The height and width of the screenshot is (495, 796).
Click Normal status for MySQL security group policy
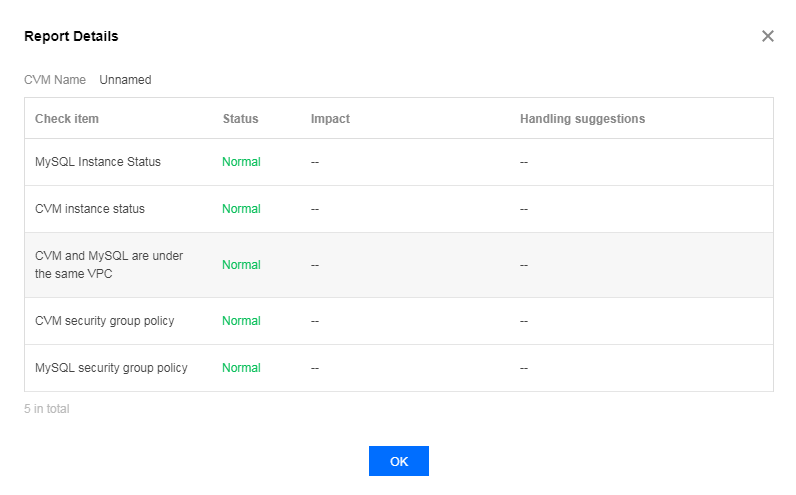coord(241,368)
